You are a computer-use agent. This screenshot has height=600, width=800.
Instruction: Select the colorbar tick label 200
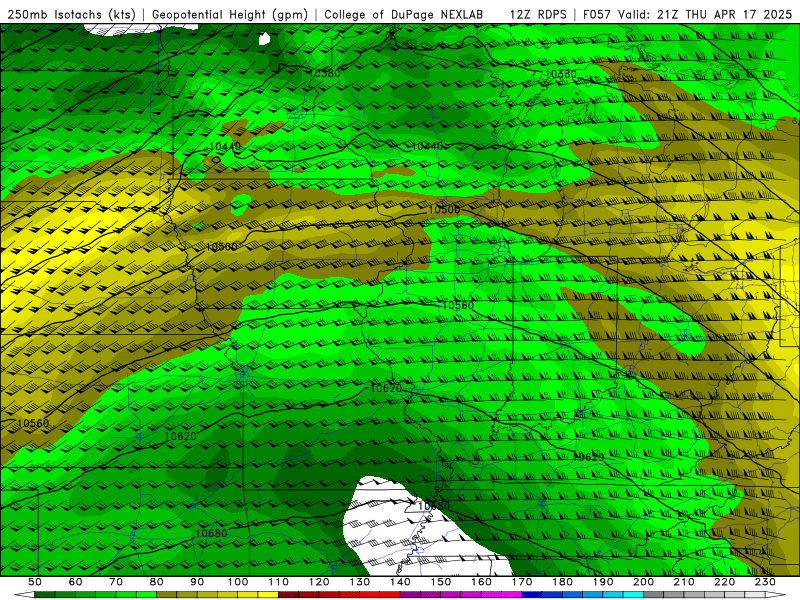click(x=644, y=582)
